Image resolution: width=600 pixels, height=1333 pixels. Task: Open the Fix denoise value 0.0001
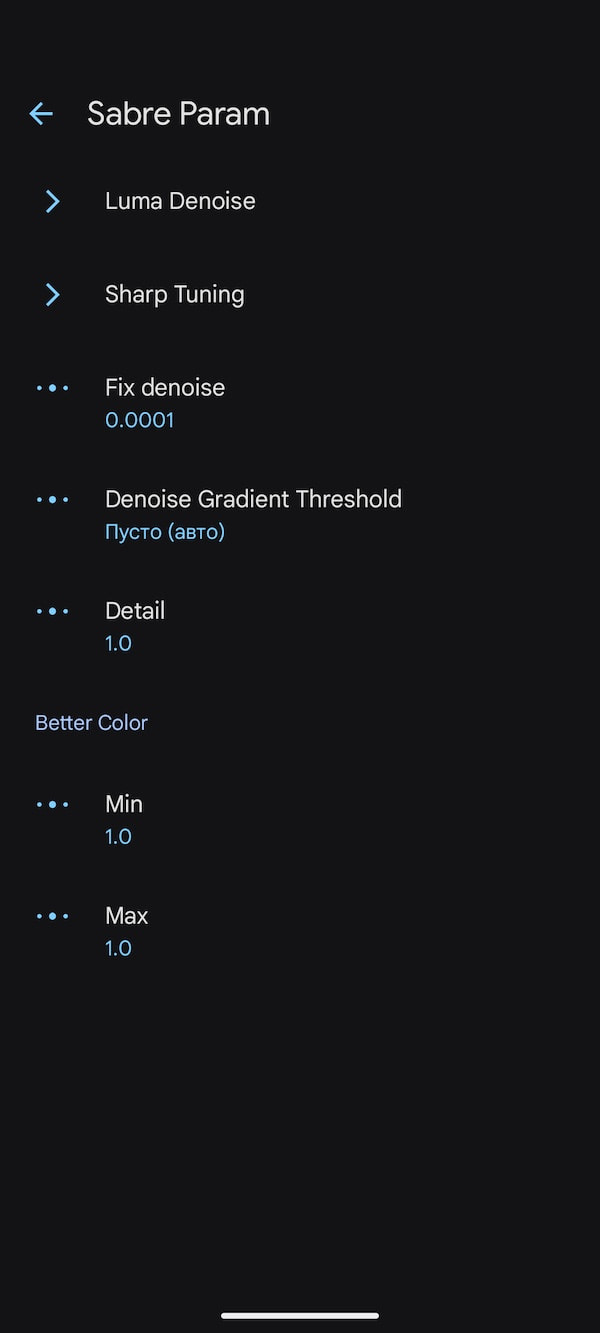tap(139, 420)
